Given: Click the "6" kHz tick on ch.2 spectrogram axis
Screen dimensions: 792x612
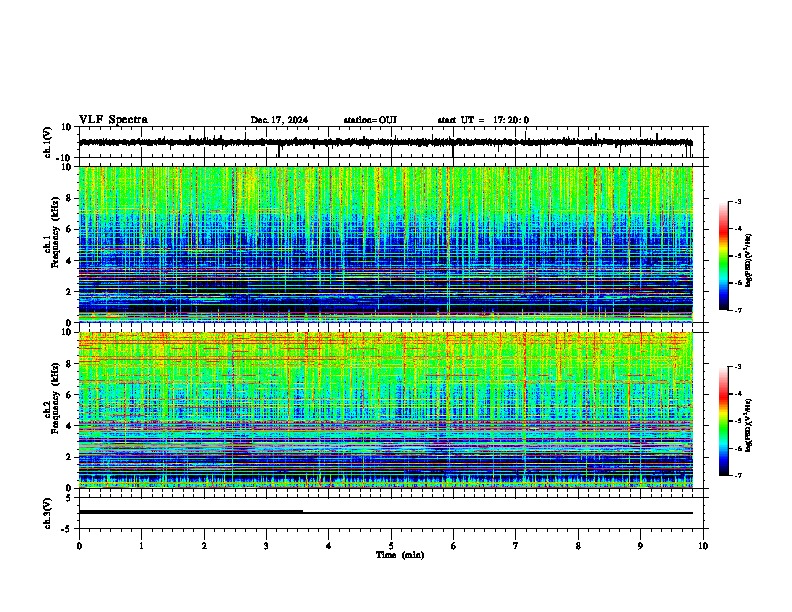Looking at the screenshot, I should coord(70,395).
